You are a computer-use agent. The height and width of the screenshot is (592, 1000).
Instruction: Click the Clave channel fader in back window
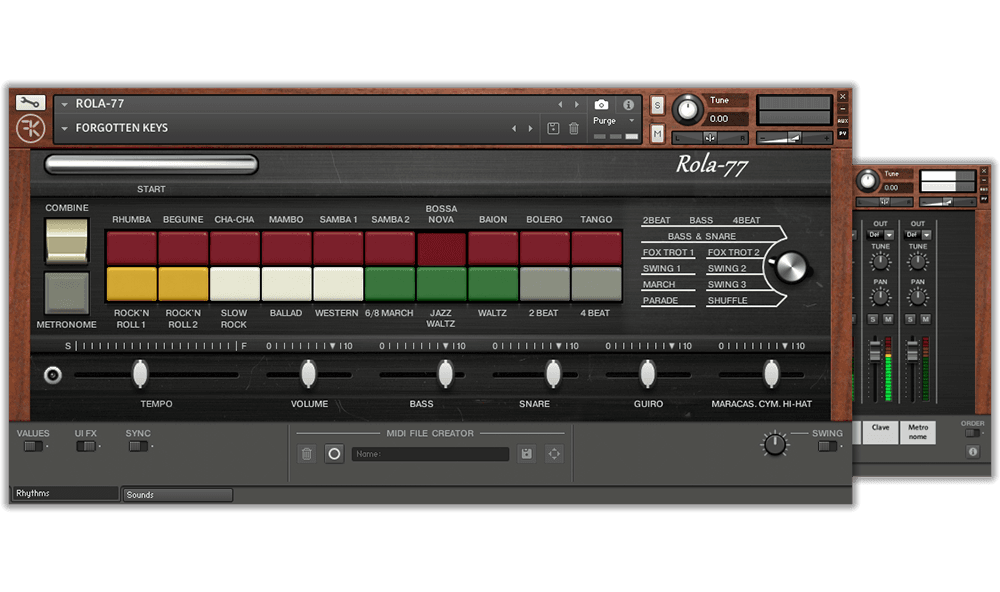click(875, 351)
